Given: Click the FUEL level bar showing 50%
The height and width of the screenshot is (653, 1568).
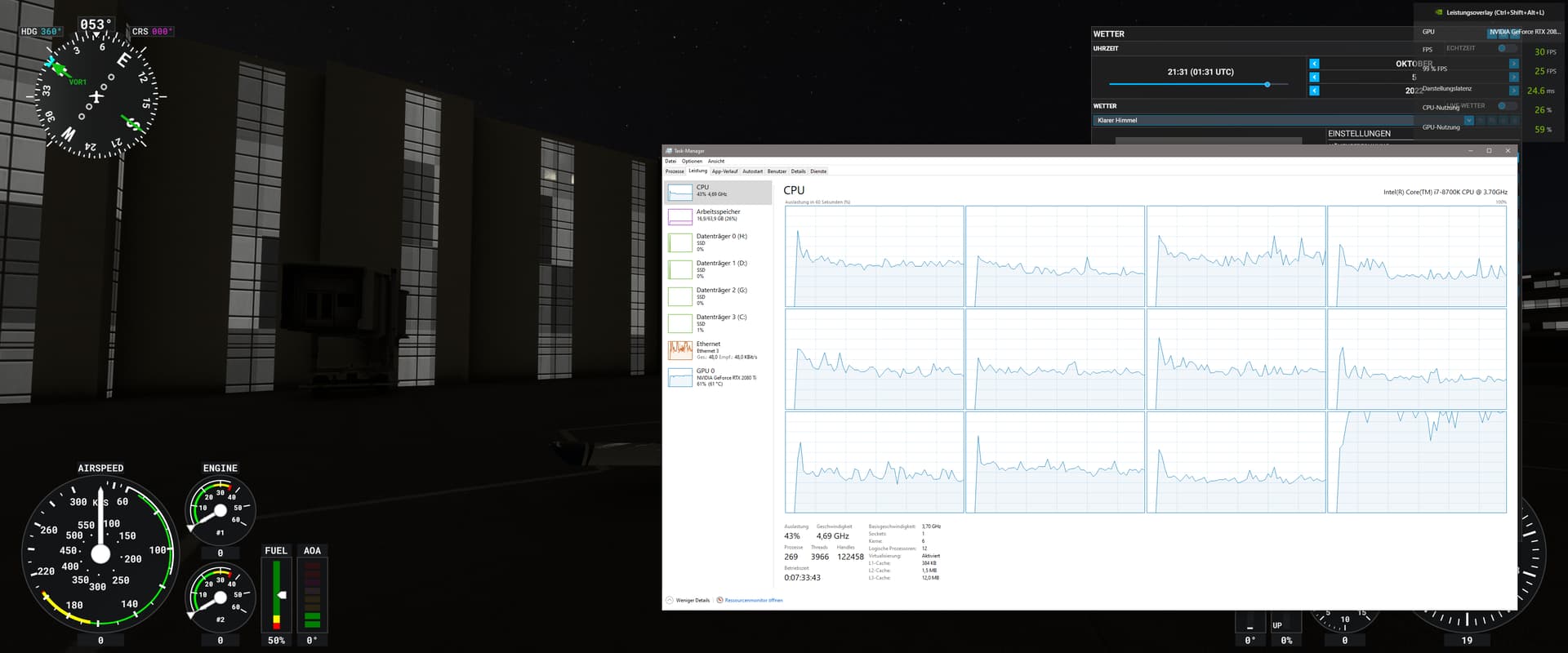Looking at the screenshot, I should [276, 595].
